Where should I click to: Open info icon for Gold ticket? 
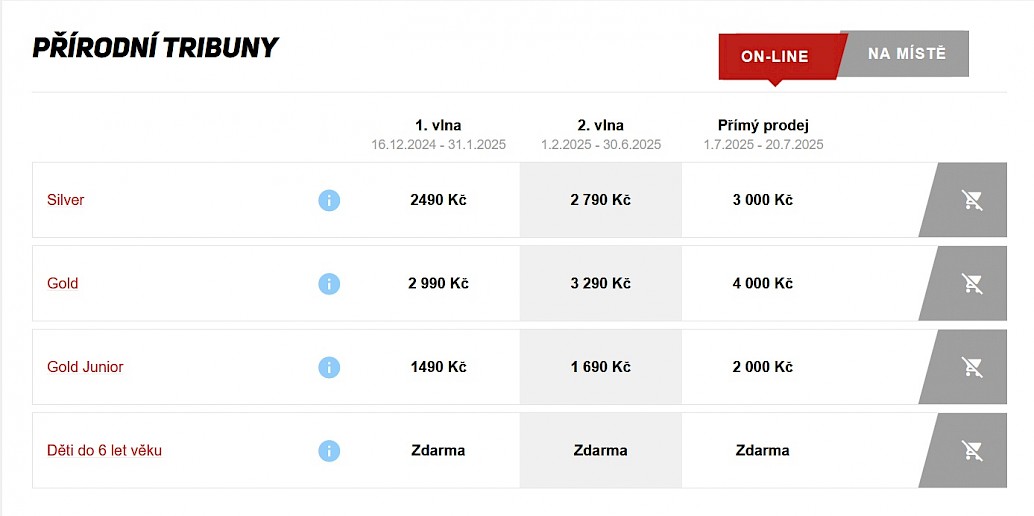coord(329,284)
